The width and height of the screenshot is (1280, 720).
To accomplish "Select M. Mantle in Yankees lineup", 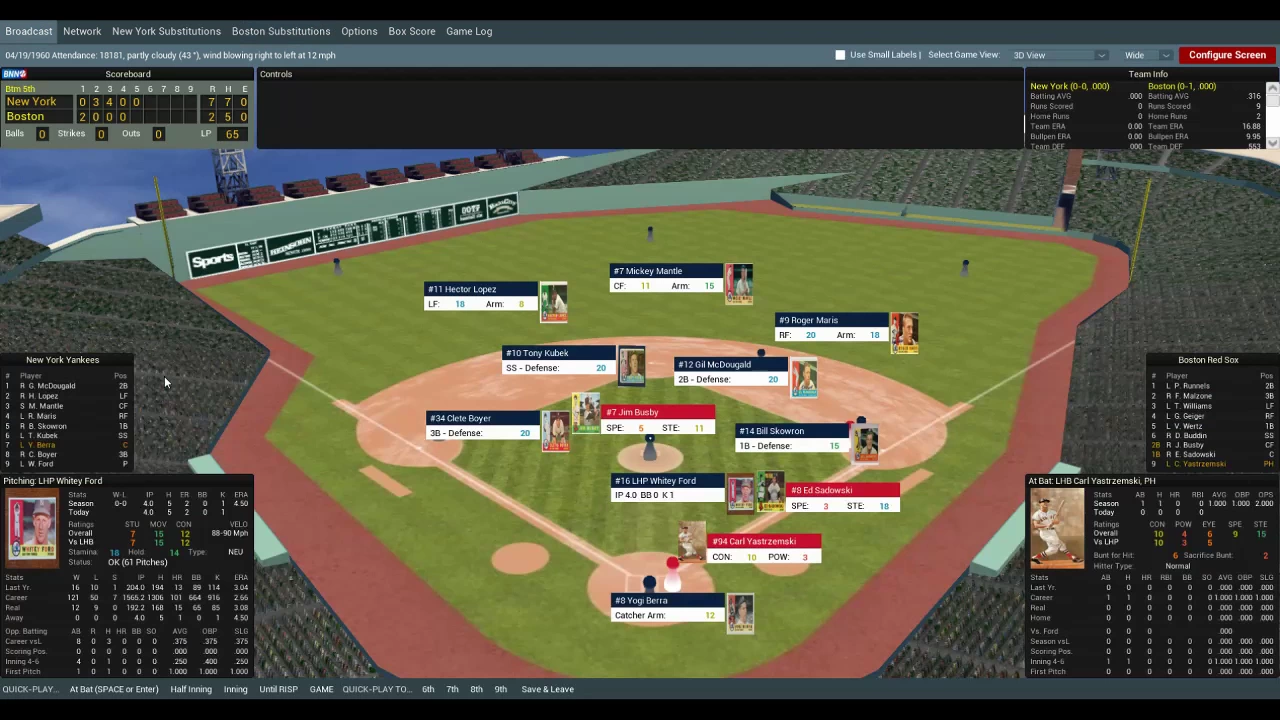I will pyautogui.click(x=65, y=406).
